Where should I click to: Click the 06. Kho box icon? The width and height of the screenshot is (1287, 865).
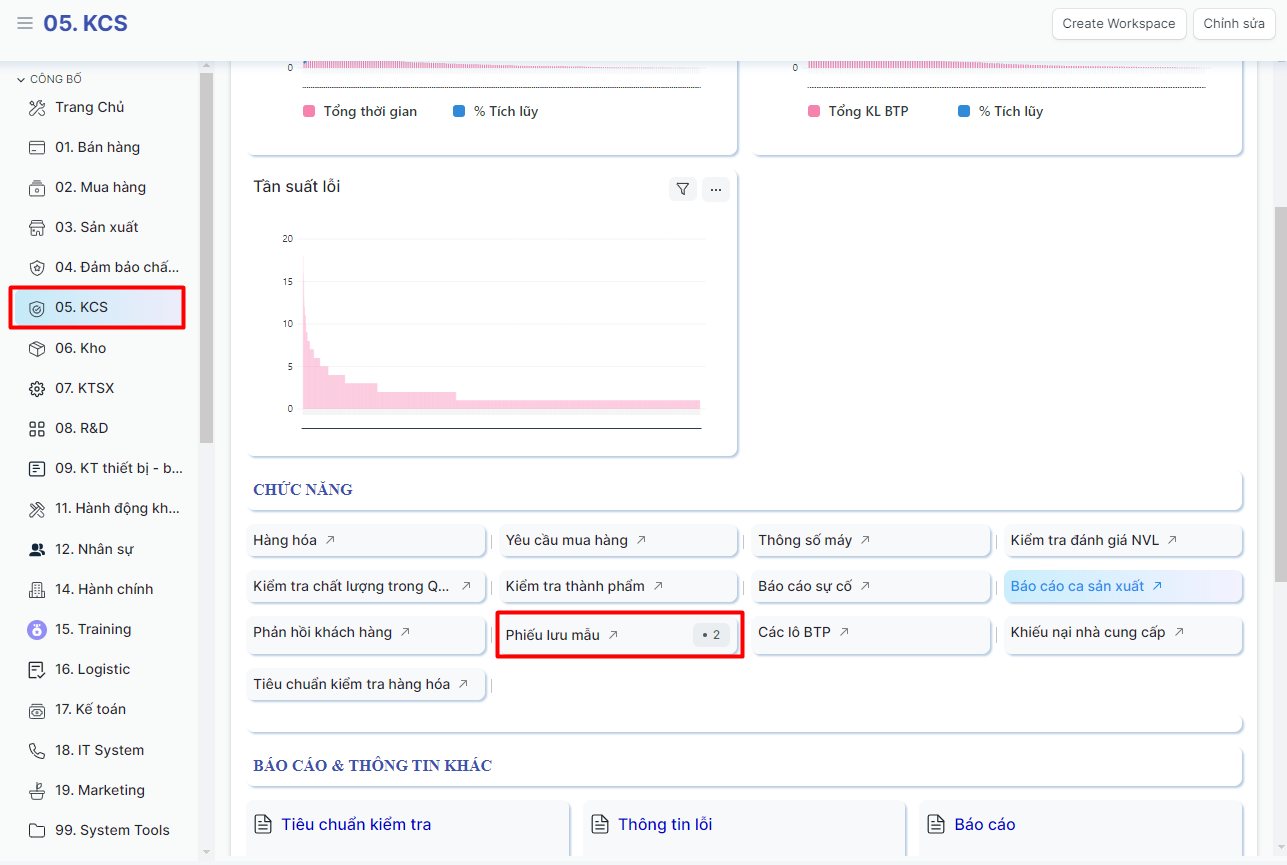pyautogui.click(x=37, y=348)
